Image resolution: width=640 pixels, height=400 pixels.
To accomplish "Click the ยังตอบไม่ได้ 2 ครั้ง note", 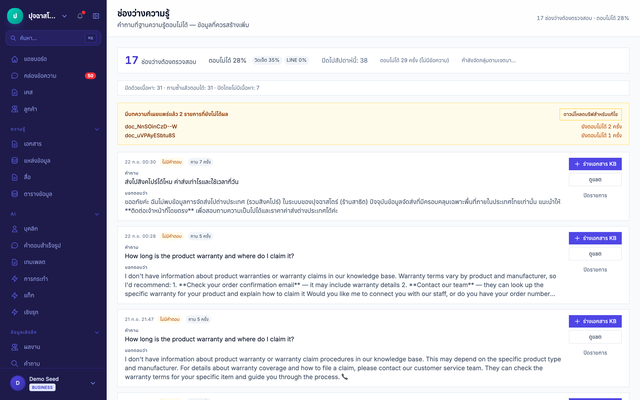I will 601,127.
